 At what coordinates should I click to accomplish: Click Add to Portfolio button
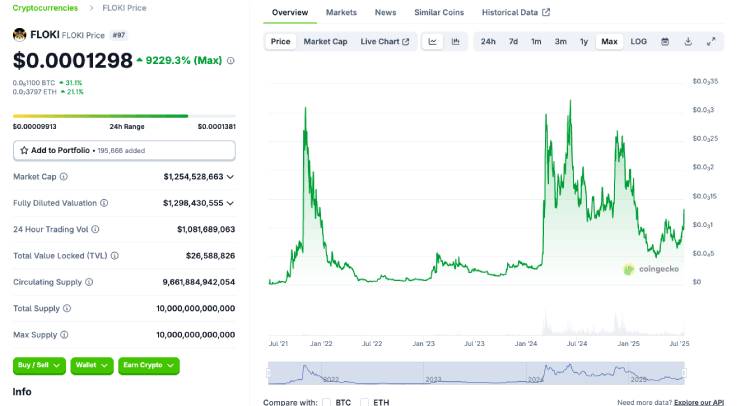coord(124,150)
